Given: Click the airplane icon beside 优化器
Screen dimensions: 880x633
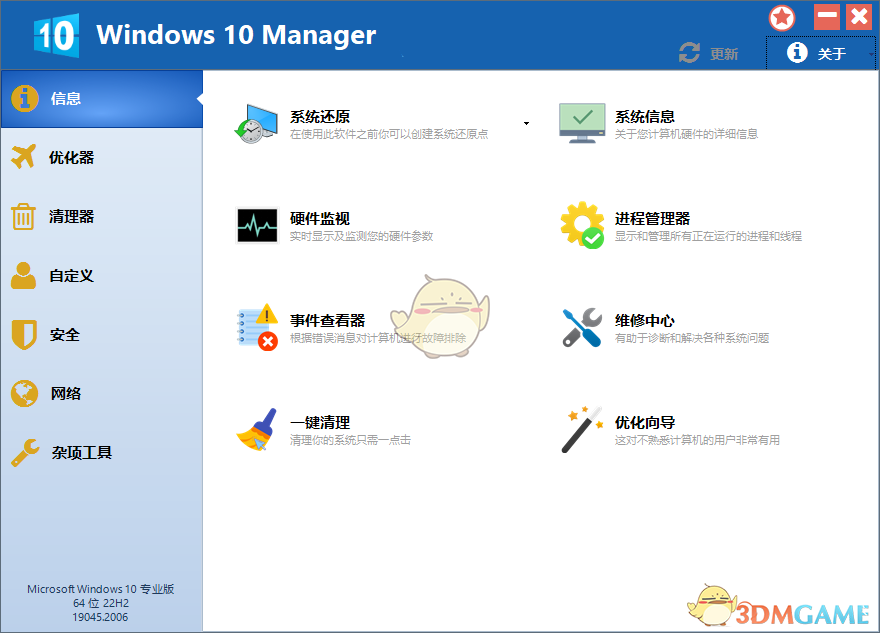Looking at the screenshot, I should pyautogui.click(x=25, y=157).
